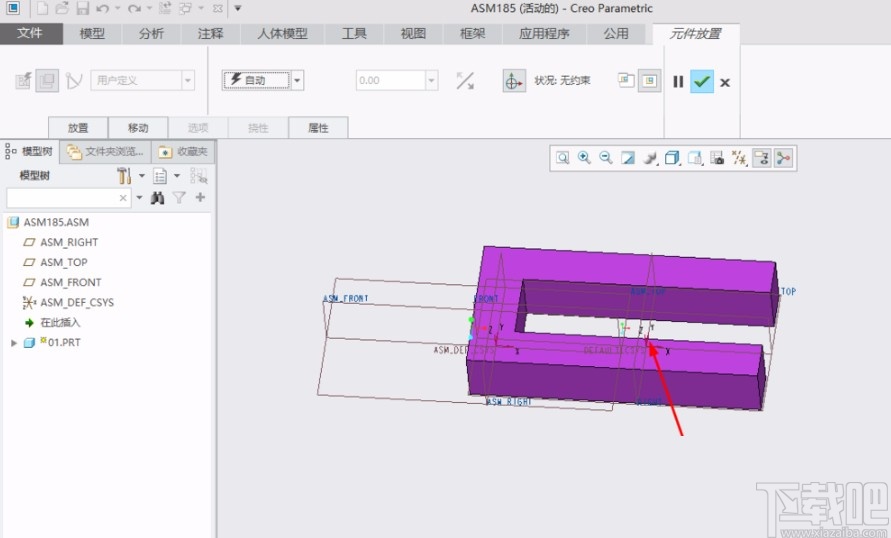
Task: Select ASM_FRONT datum plane in tree
Action: click(70, 282)
